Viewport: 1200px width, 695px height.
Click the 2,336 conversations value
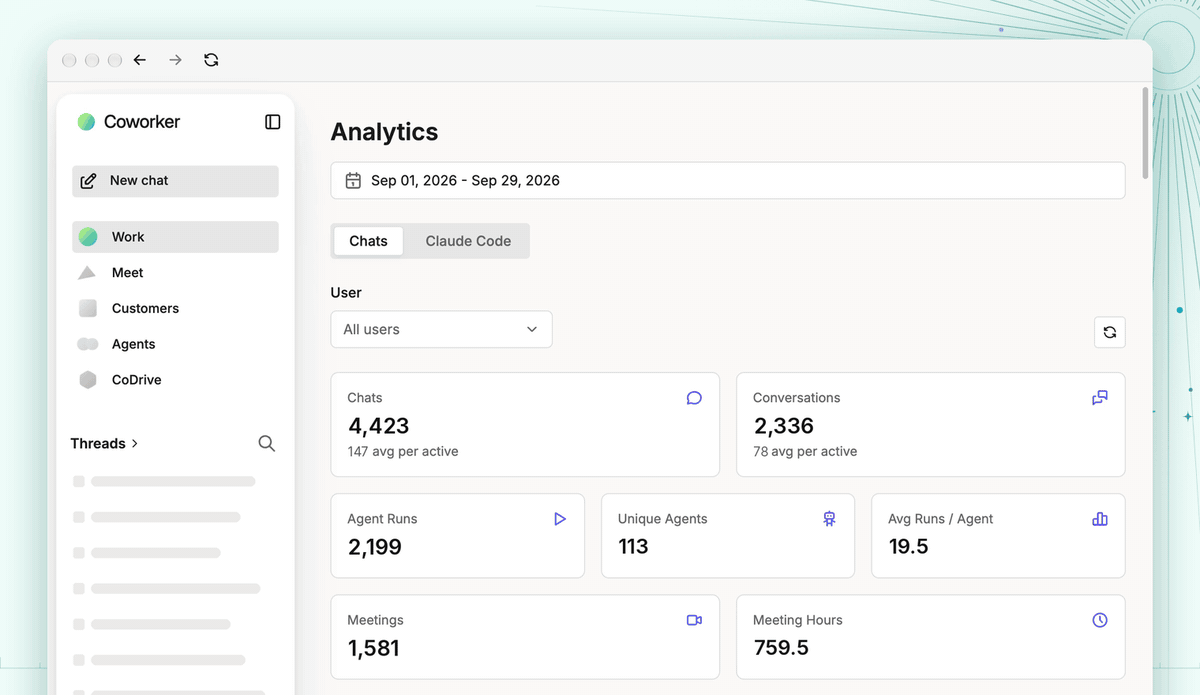pos(784,426)
